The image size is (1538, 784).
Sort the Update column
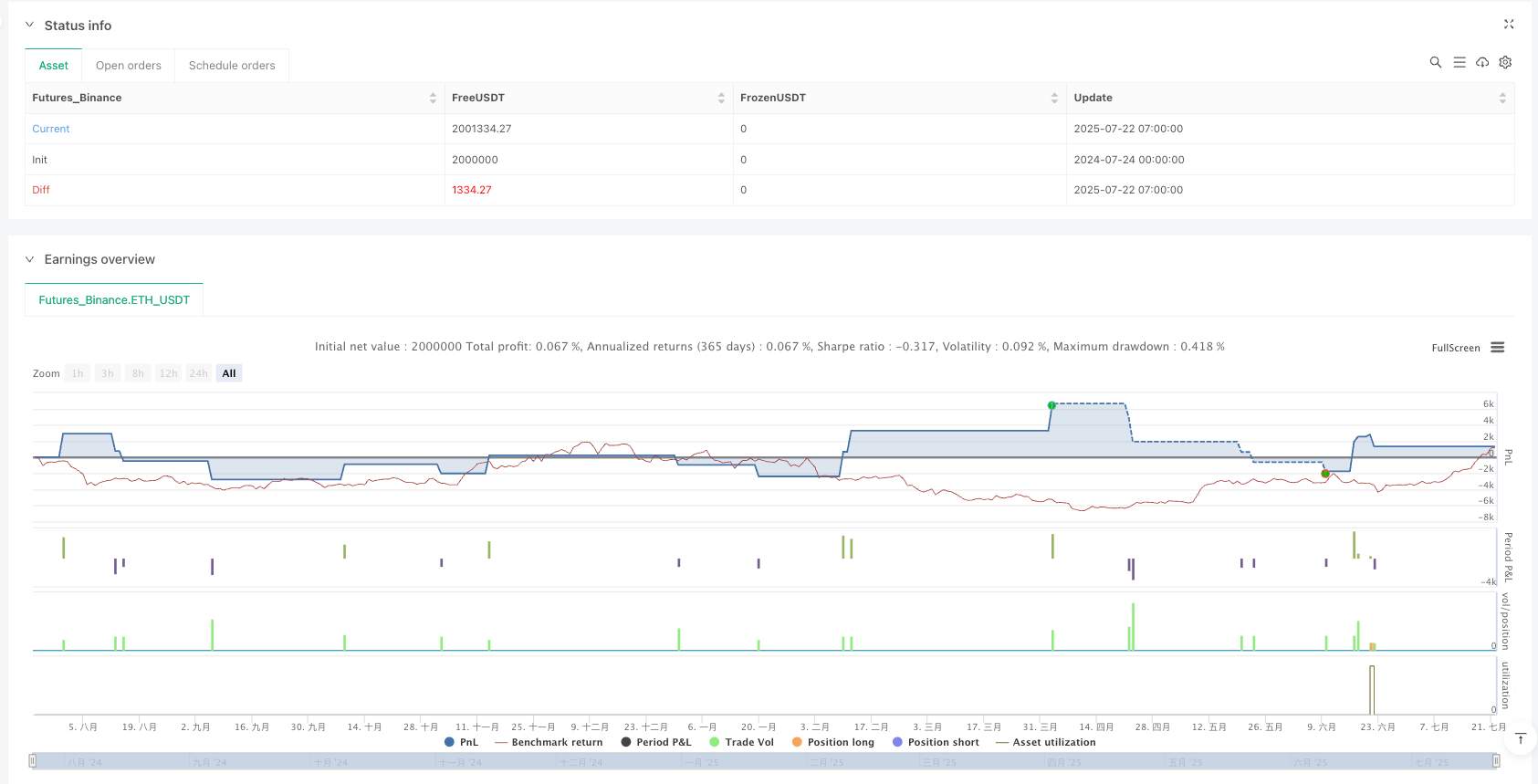tap(1501, 98)
